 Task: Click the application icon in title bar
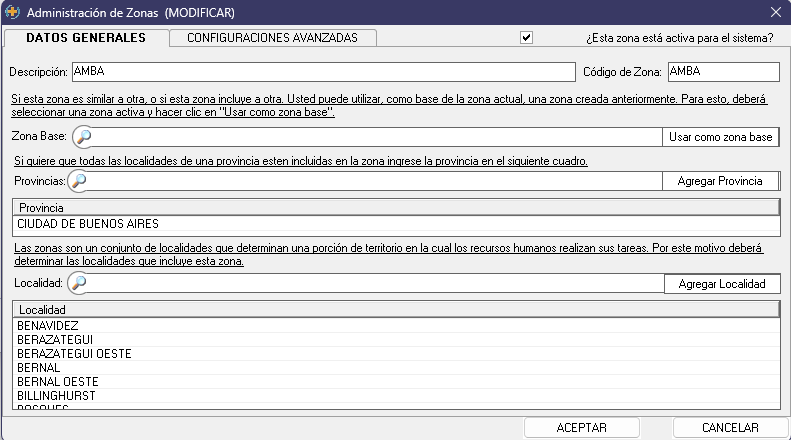pyautogui.click(x=12, y=13)
